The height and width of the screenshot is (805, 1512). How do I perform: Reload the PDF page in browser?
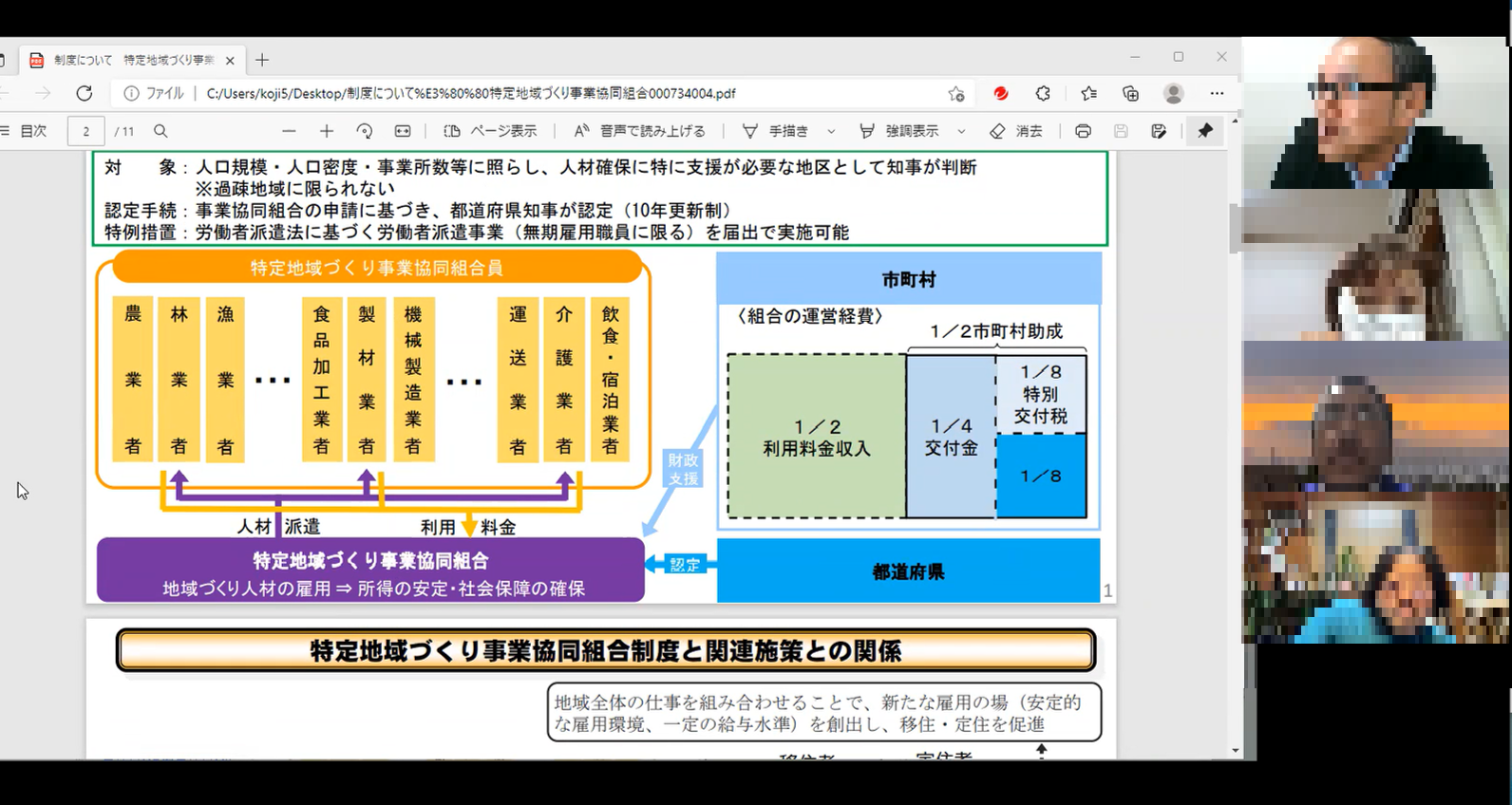(85, 93)
